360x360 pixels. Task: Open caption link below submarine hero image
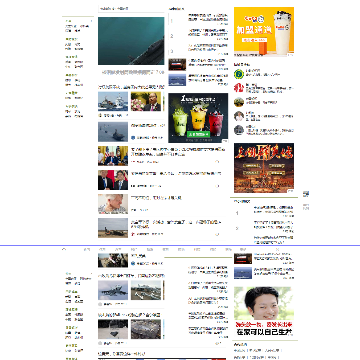(133, 72)
